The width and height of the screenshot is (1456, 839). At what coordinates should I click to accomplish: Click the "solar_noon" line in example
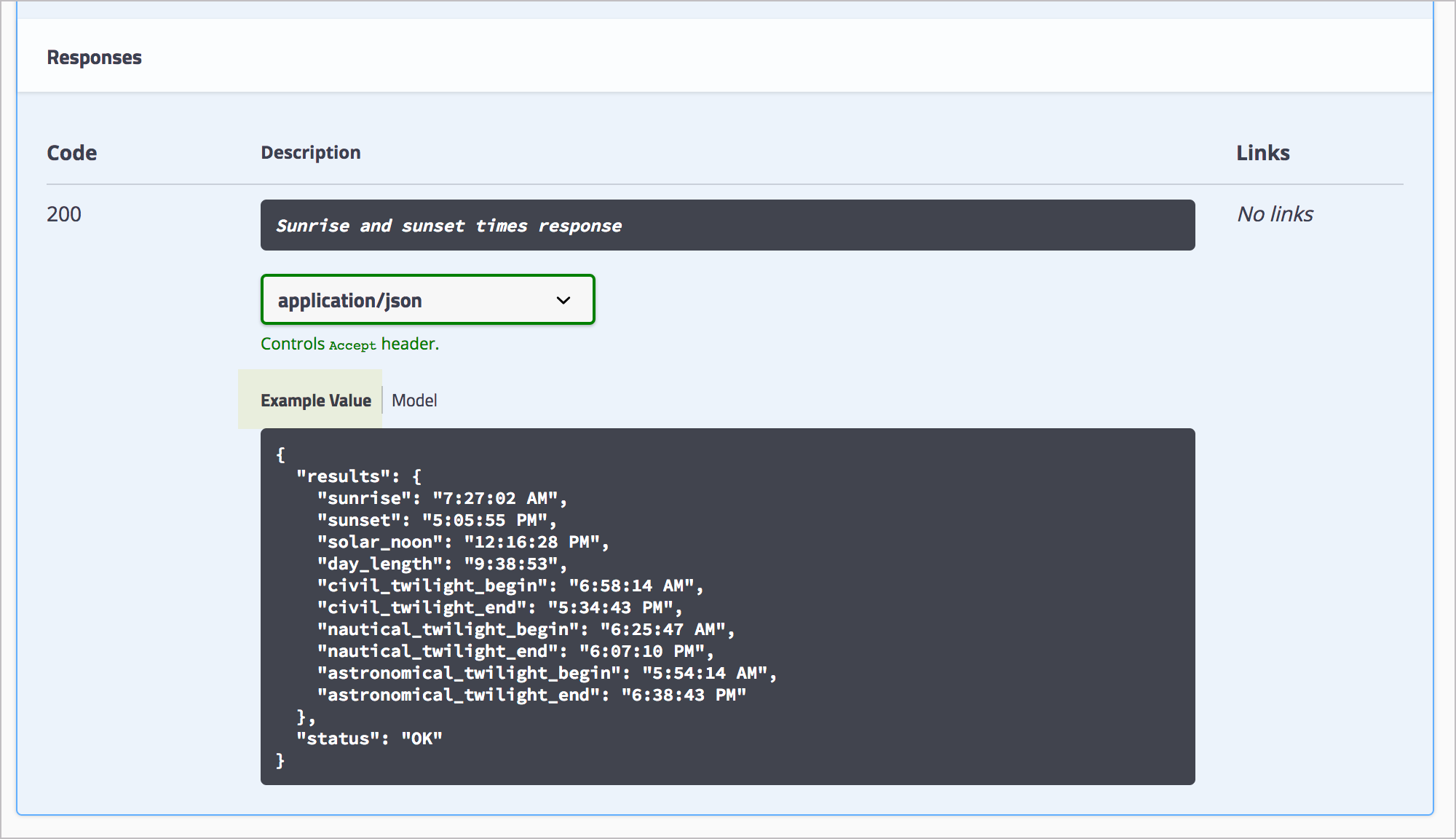[462, 542]
